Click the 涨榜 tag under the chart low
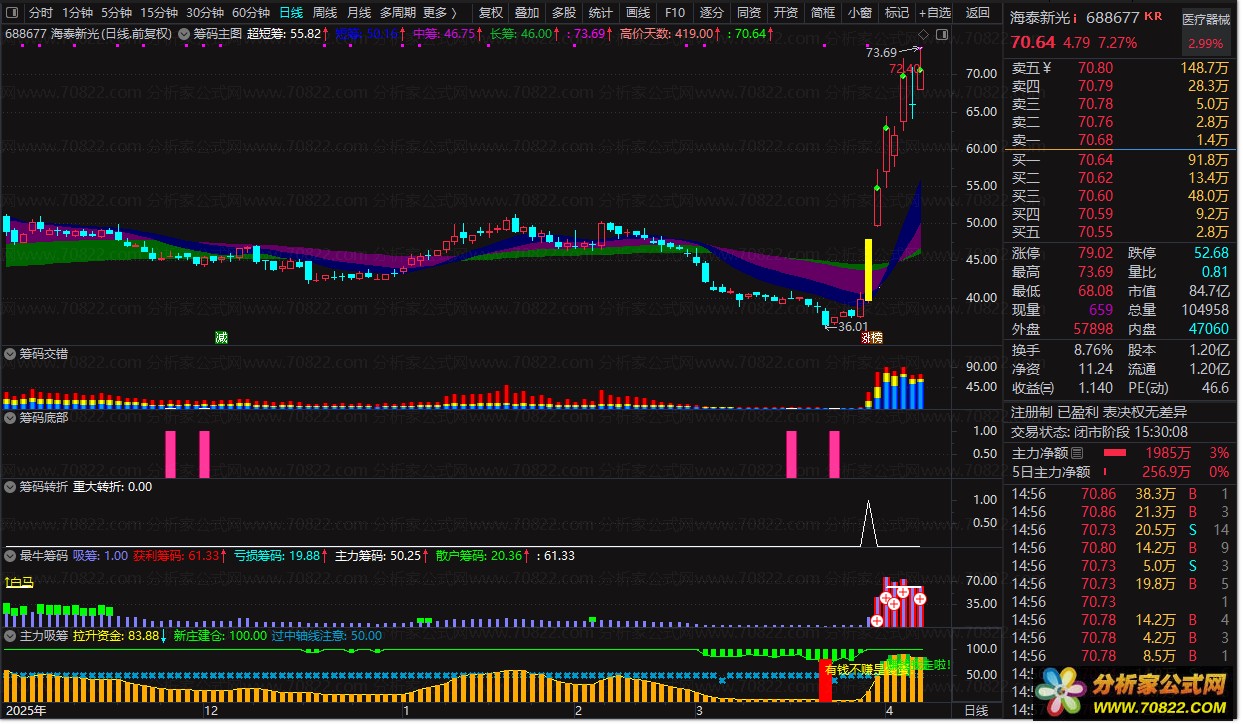 872,337
